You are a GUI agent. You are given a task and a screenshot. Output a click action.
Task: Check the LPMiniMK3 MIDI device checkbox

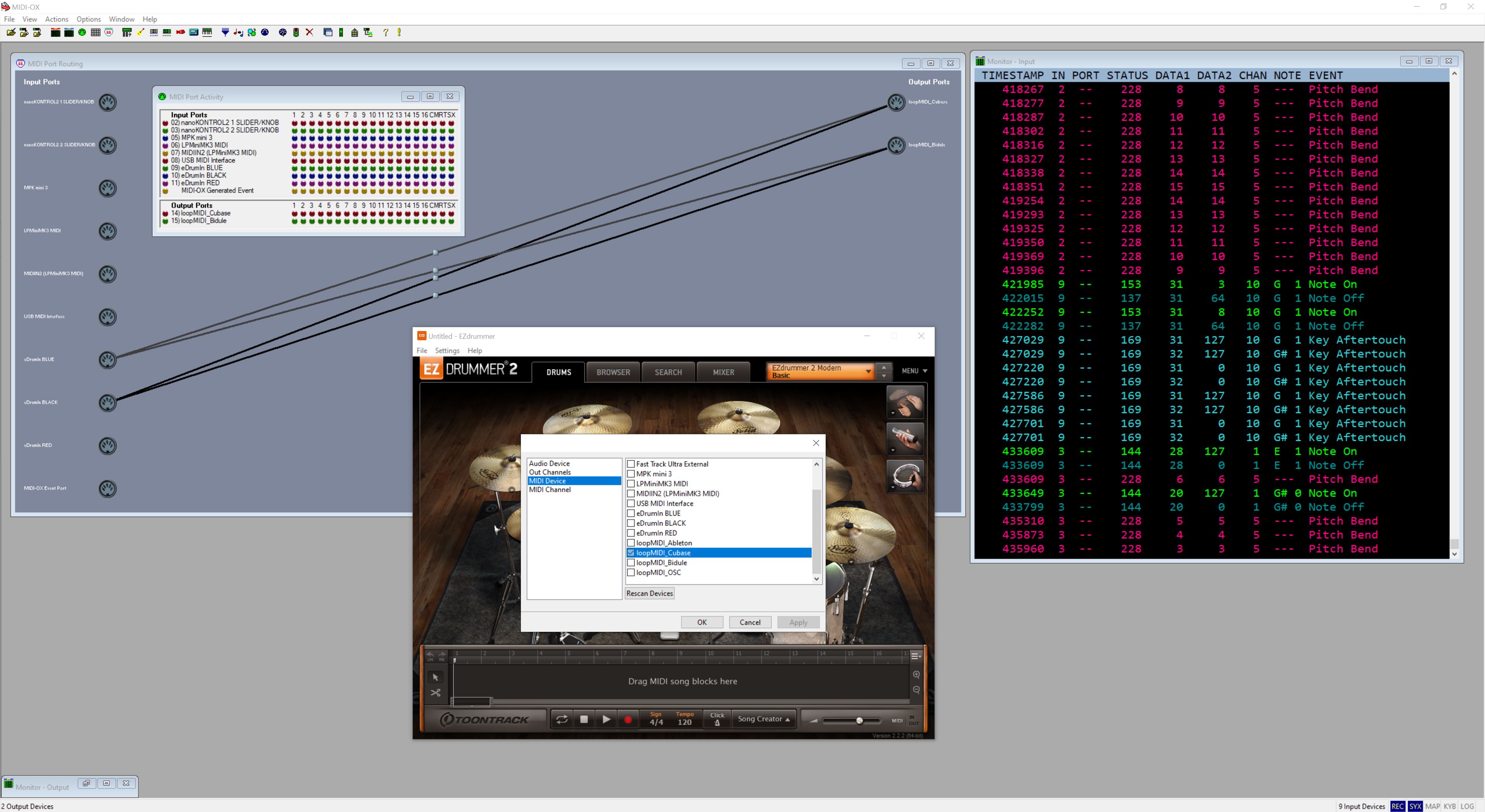(x=631, y=483)
